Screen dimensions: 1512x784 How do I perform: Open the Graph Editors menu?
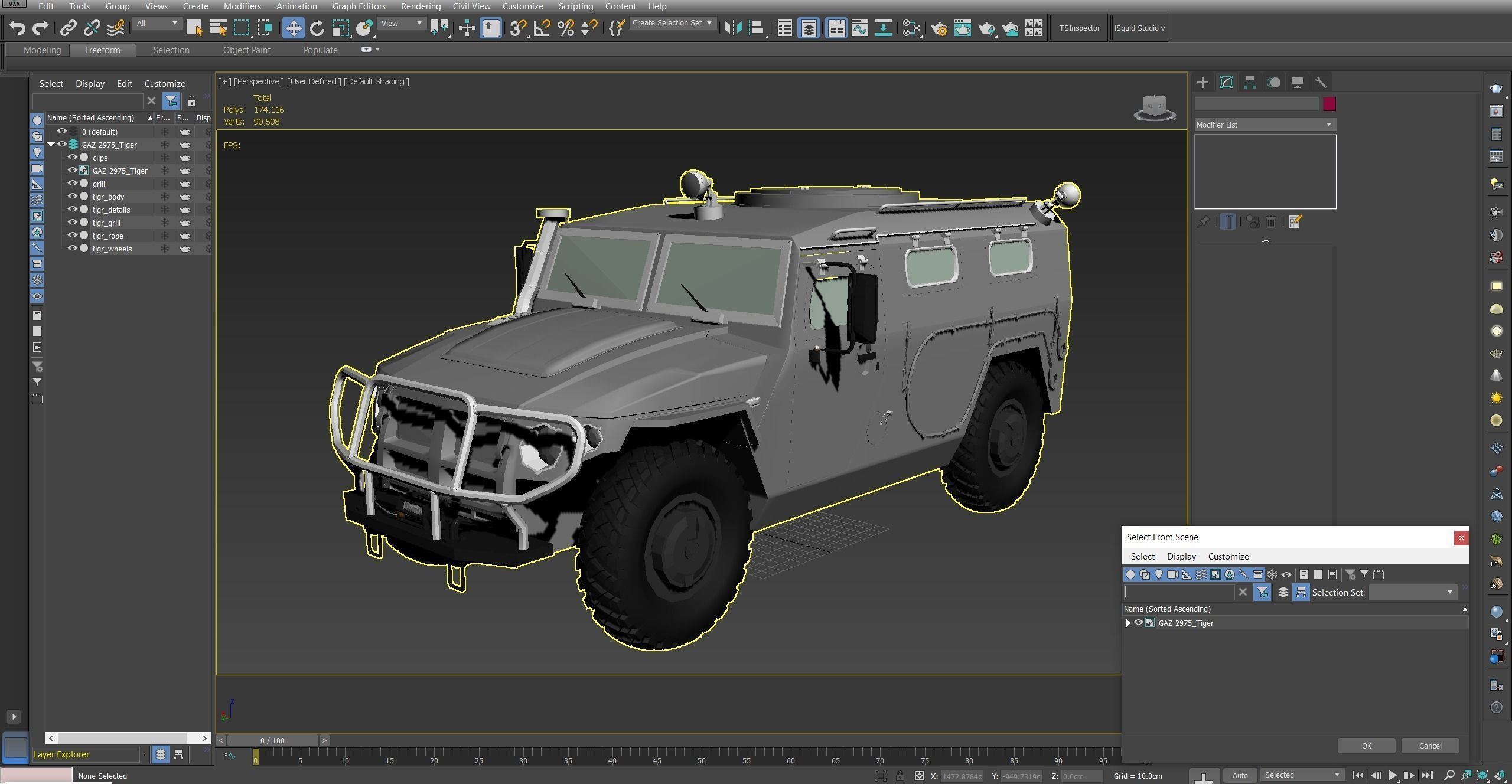point(359,6)
